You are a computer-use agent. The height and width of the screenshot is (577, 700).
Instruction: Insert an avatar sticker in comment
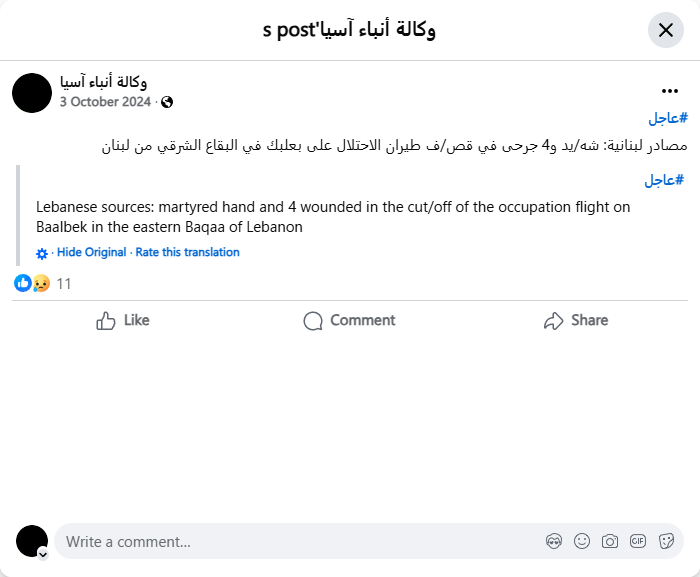[554, 541]
